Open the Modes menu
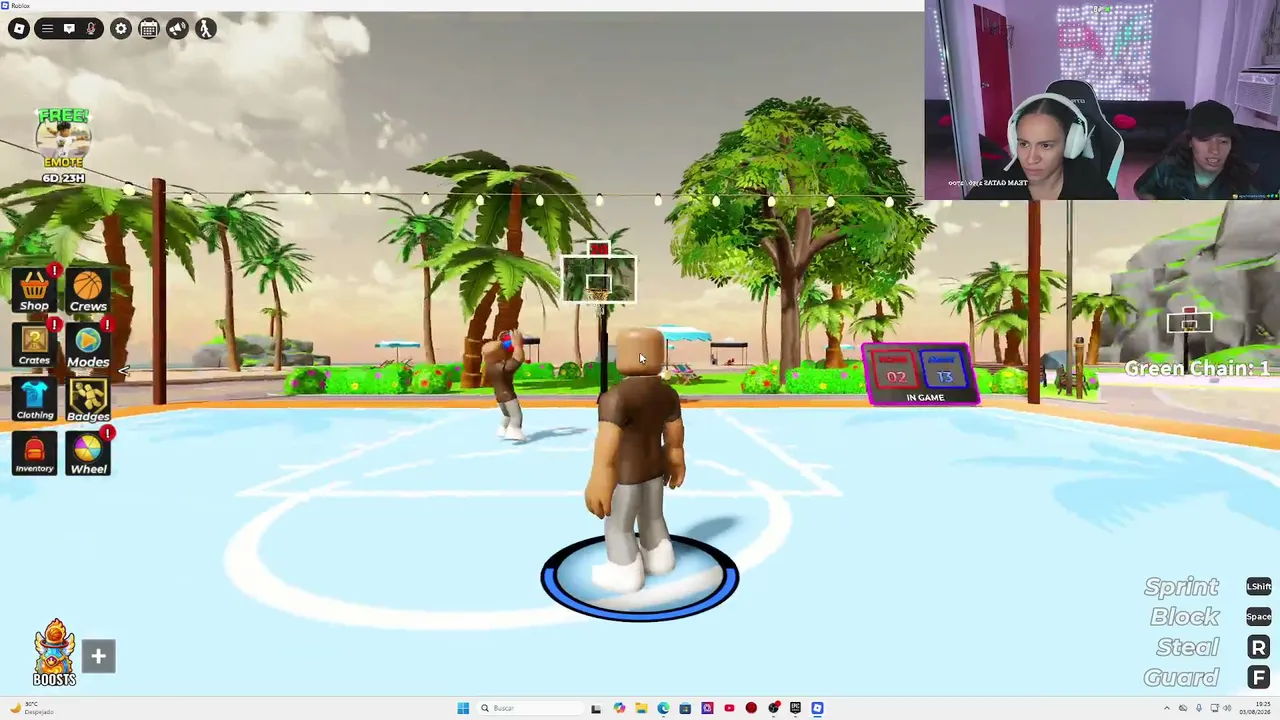Screen dimensions: 1280x720 coord(88,345)
